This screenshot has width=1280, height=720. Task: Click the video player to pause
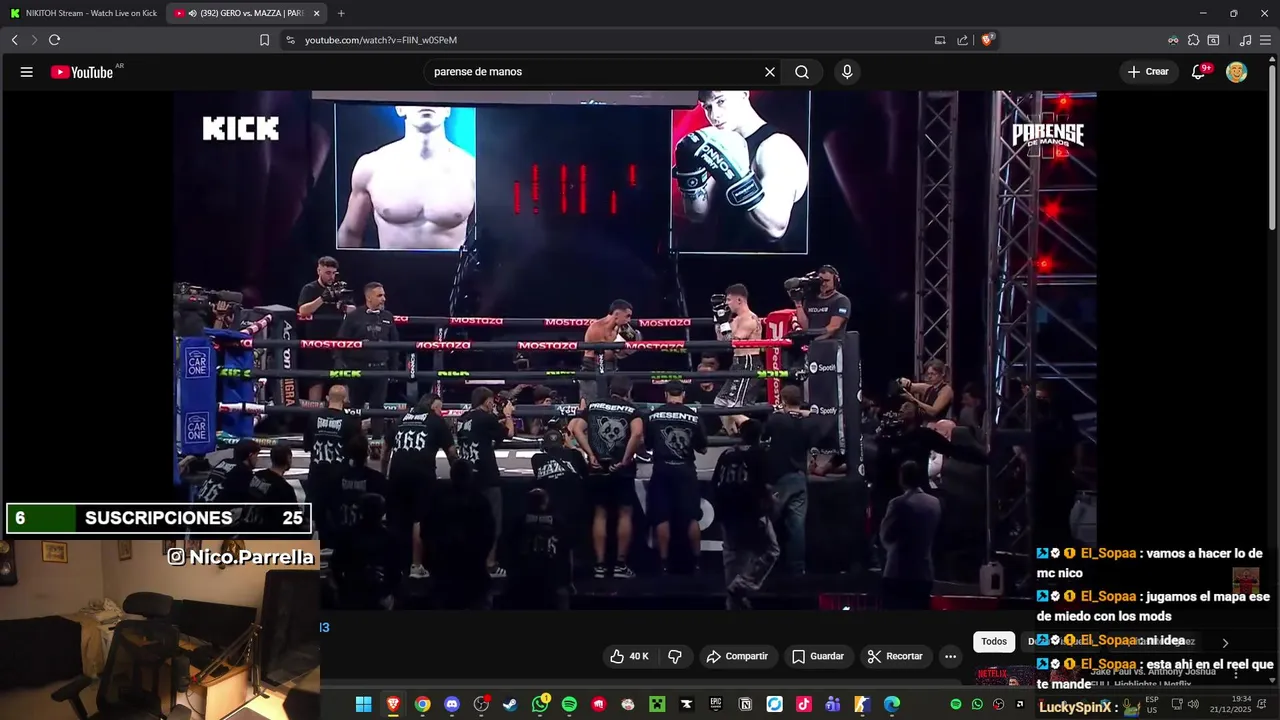[634, 350]
